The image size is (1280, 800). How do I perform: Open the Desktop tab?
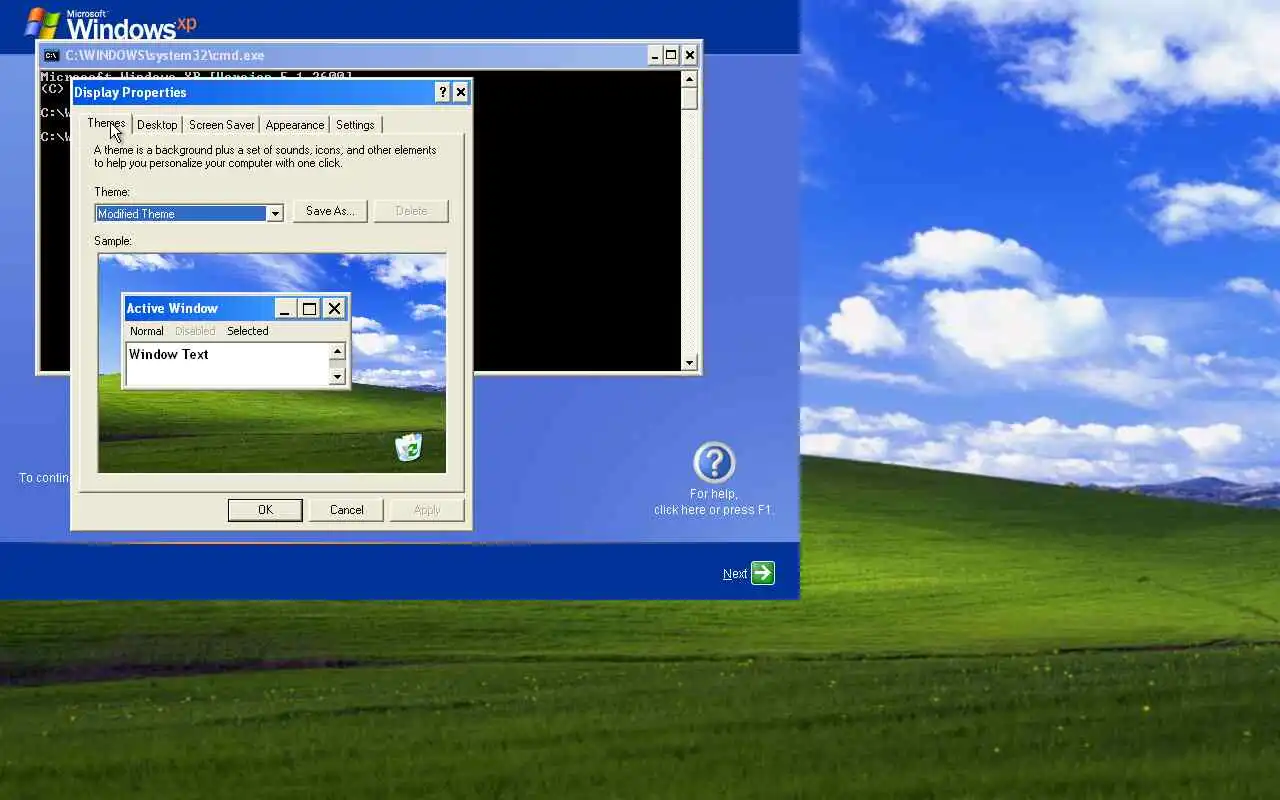pos(157,125)
